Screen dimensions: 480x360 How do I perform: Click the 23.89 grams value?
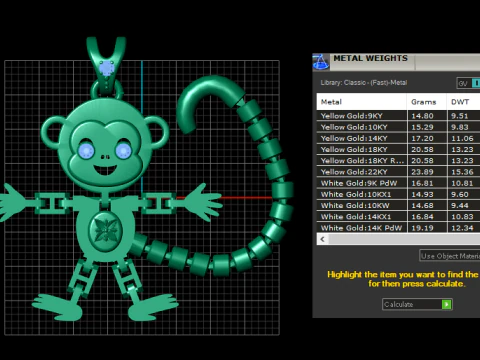coord(422,172)
